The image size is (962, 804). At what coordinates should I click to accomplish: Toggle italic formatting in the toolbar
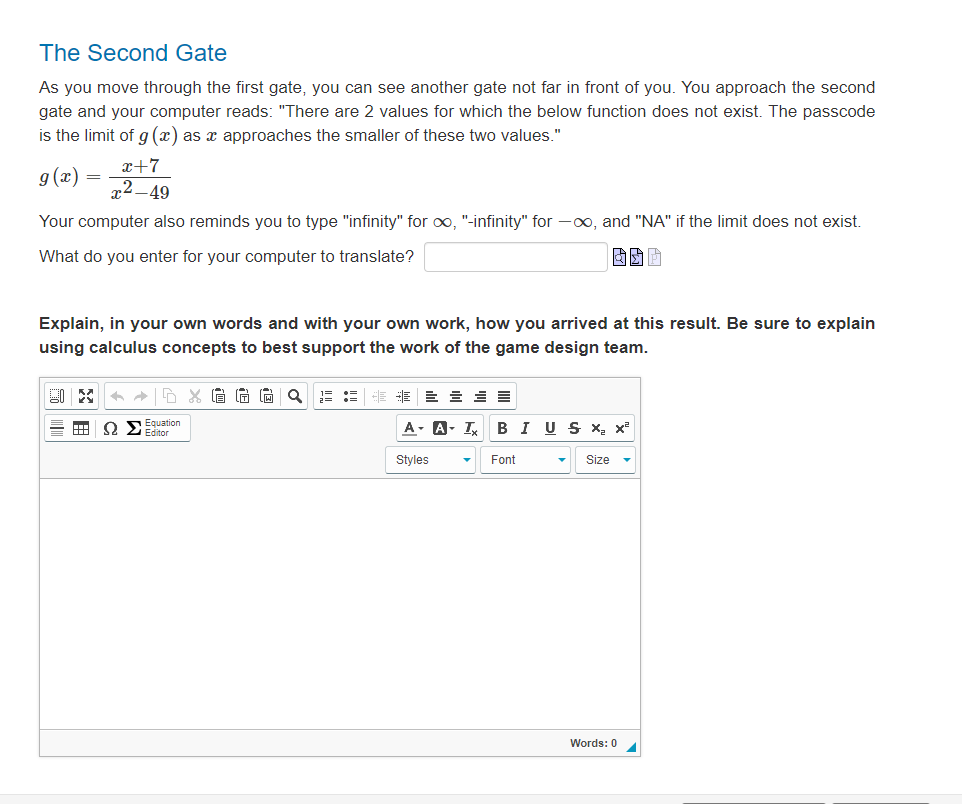525,428
